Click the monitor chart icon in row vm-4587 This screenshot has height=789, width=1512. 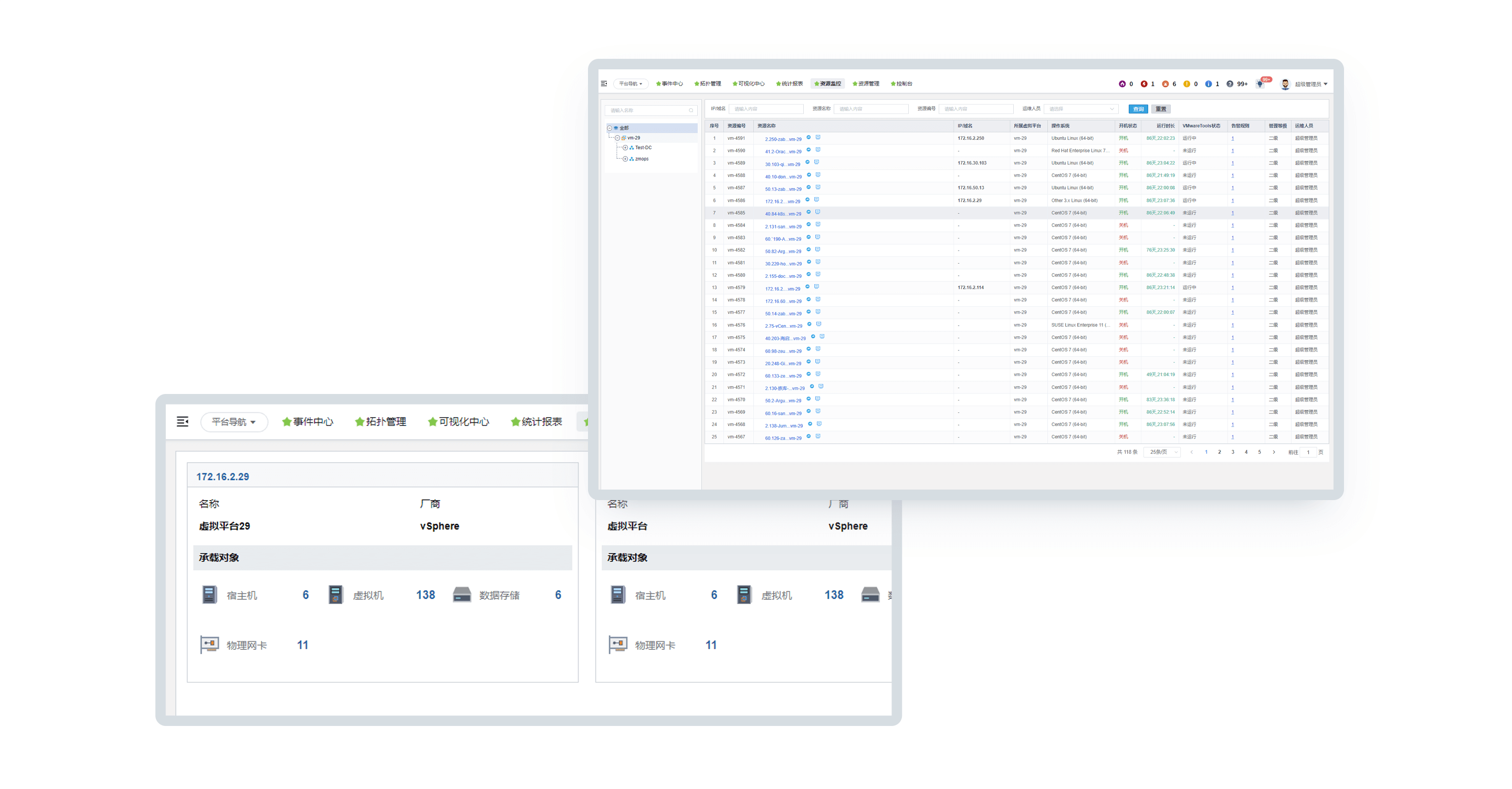pos(817,187)
